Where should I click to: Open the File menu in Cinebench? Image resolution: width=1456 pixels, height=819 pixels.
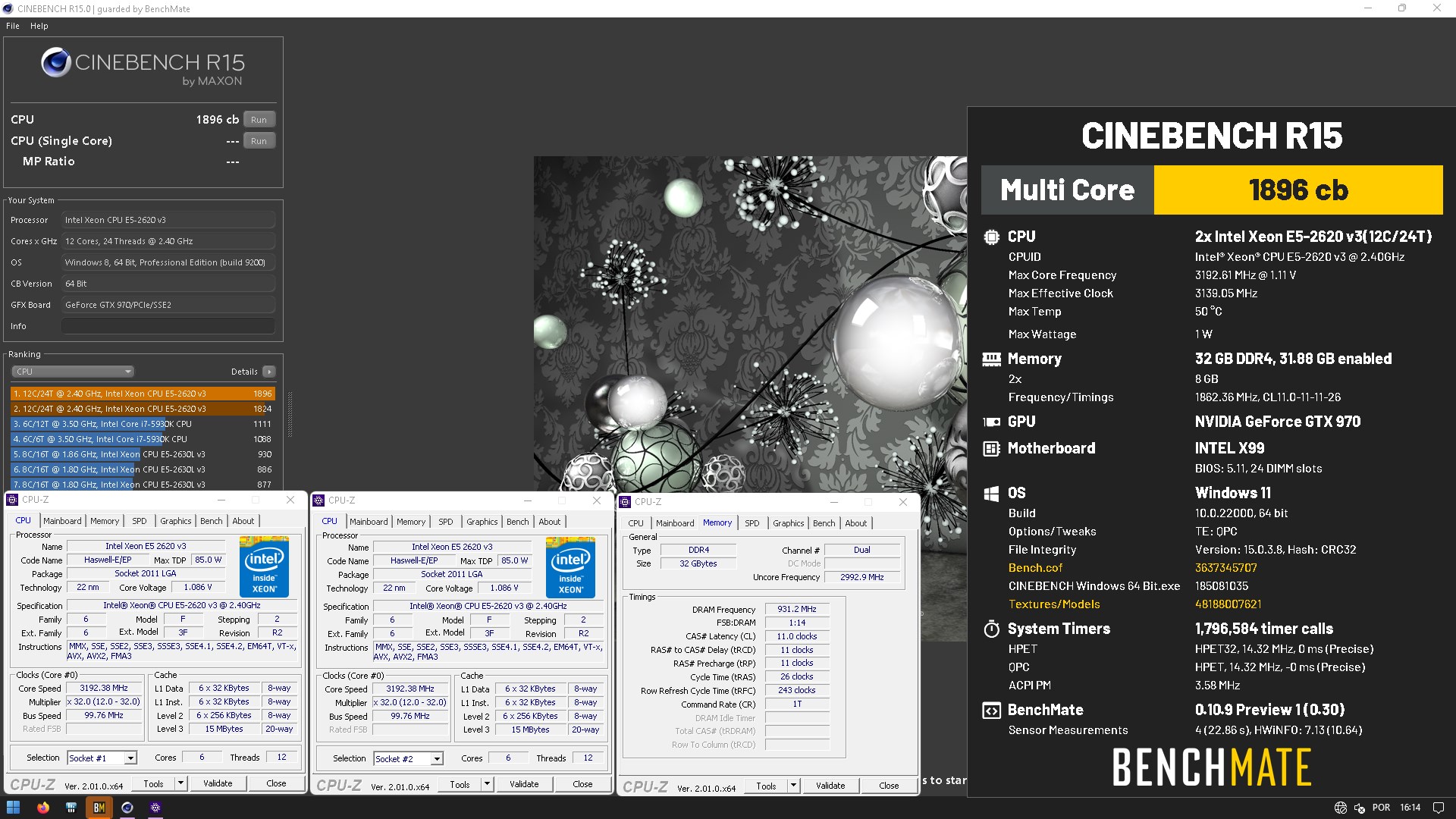coord(13,26)
